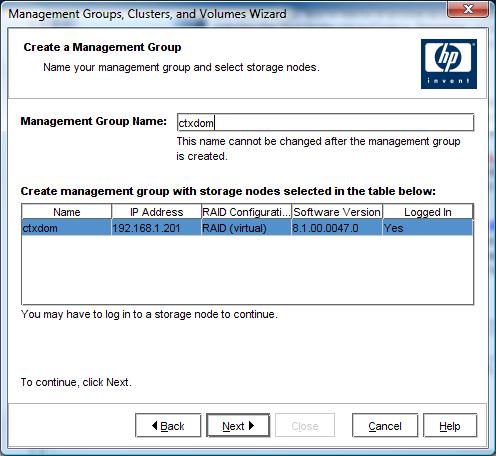
Task: Click the HP invent logo
Action: 449,64
